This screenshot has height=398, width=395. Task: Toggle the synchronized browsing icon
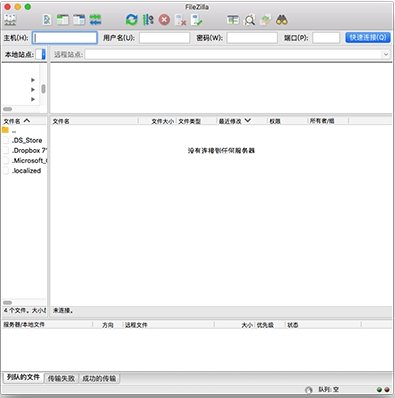(265, 20)
